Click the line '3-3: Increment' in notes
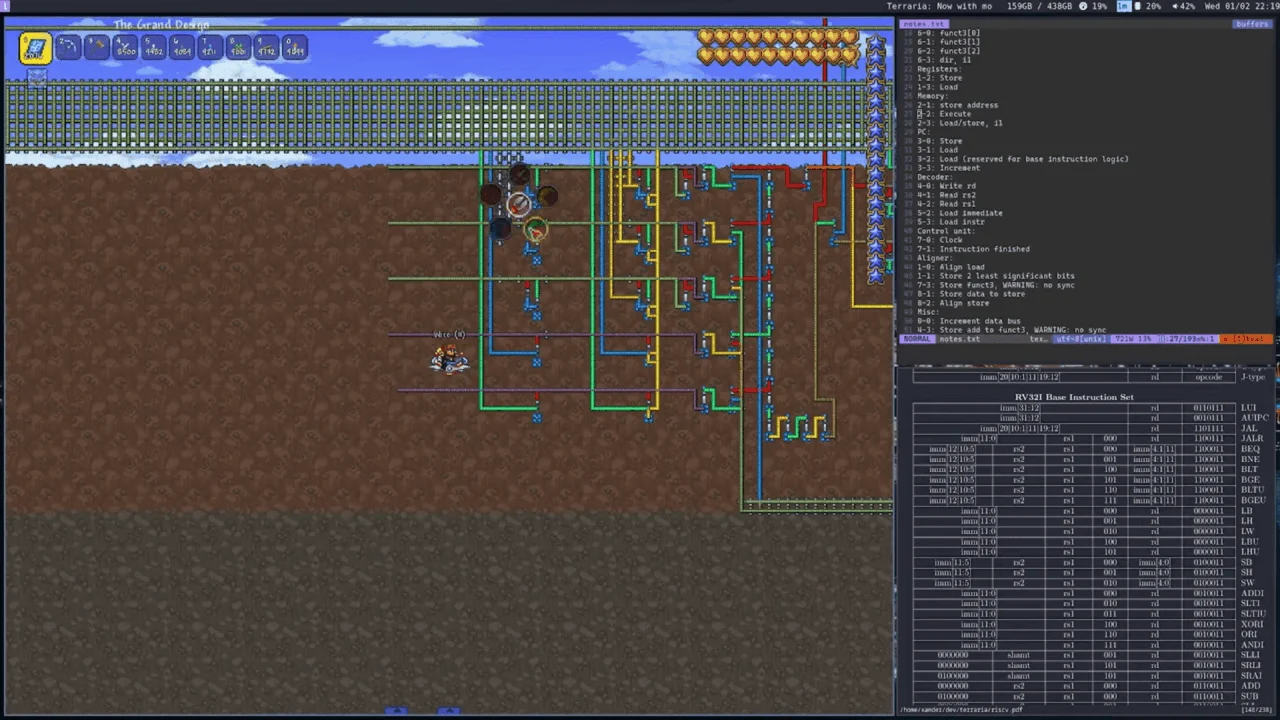Screen dimensions: 1280x720 (x=948, y=168)
